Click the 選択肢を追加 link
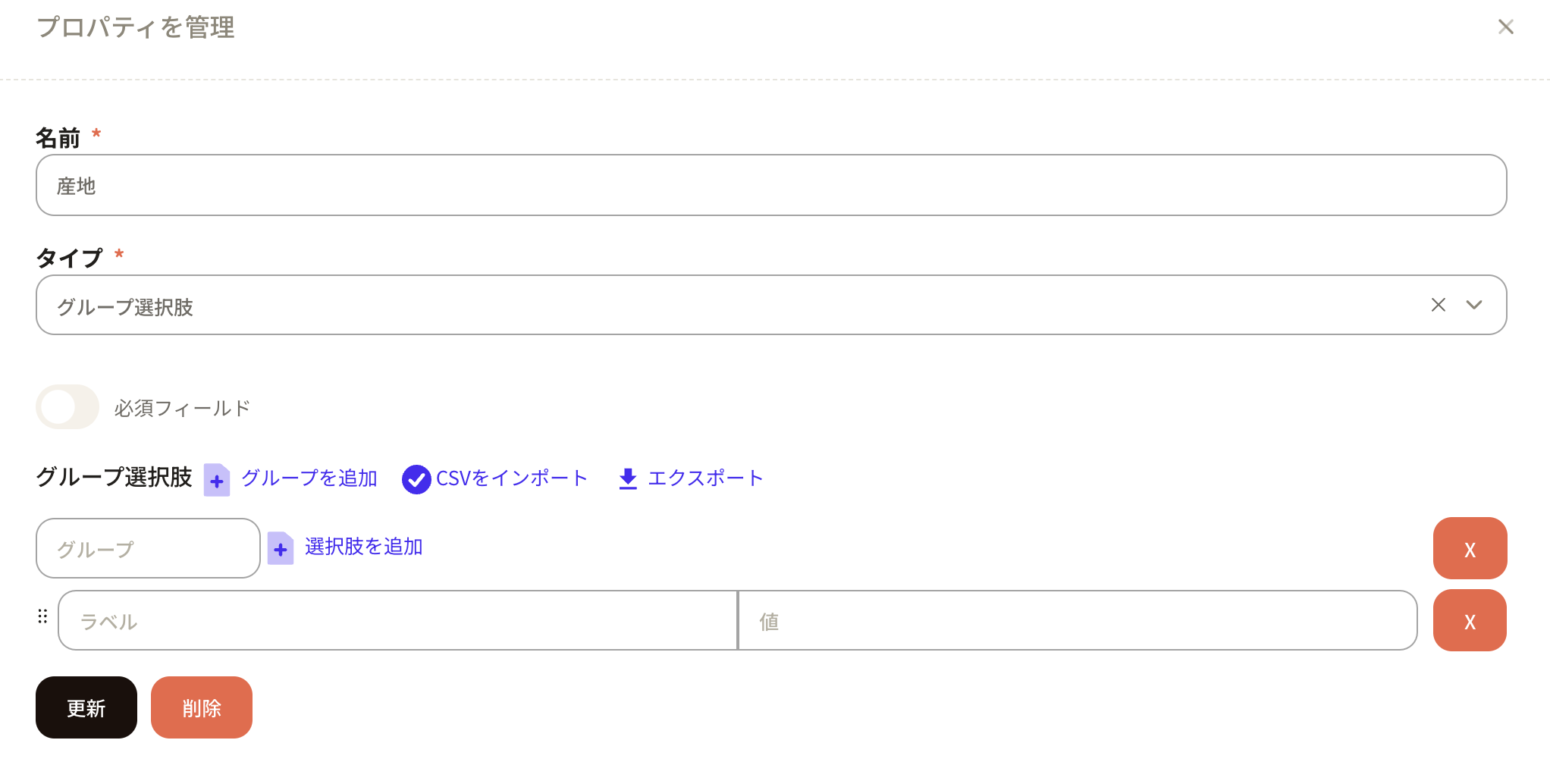 point(364,547)
